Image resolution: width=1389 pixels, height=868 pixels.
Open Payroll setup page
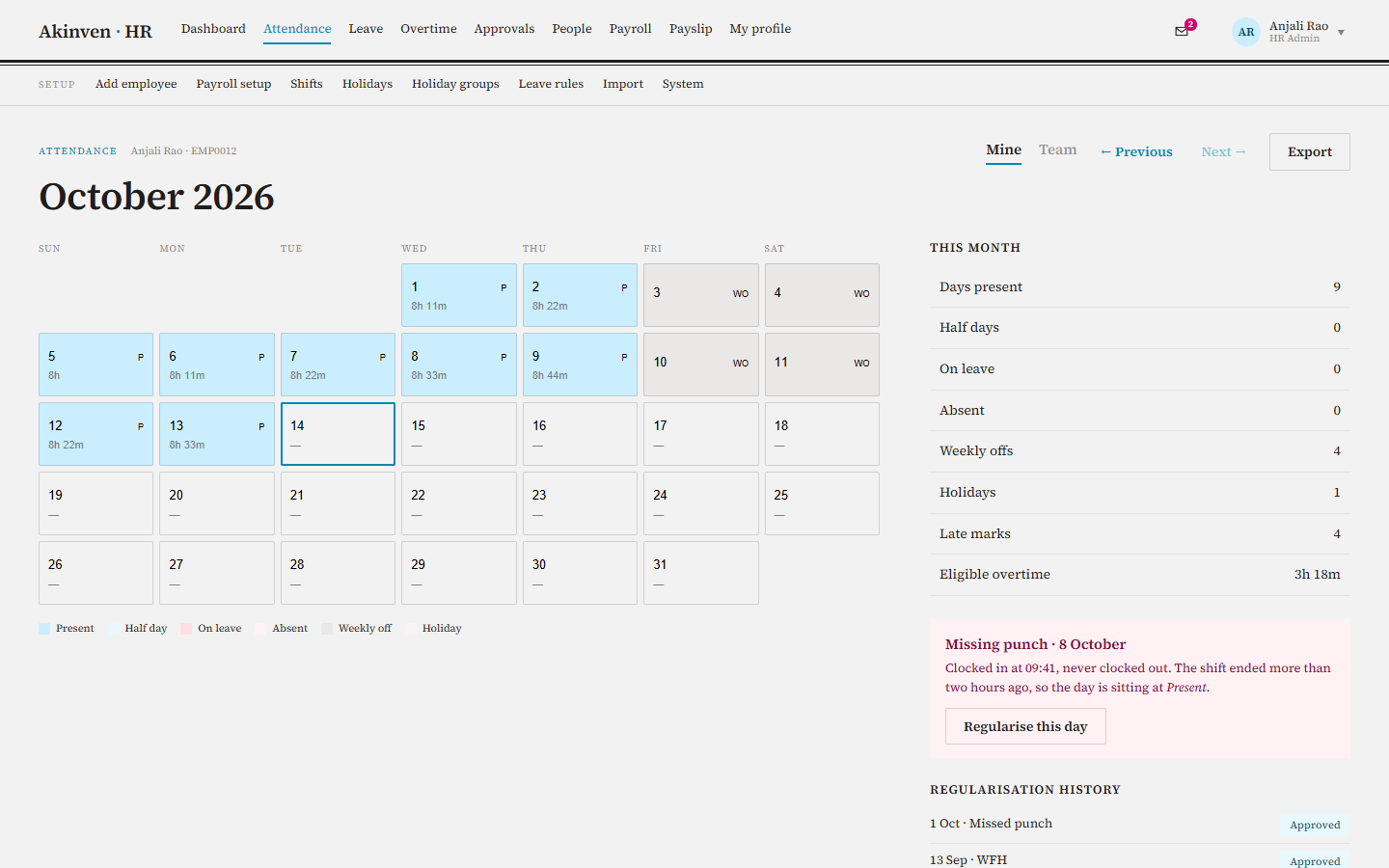click(x=233, y=84)
